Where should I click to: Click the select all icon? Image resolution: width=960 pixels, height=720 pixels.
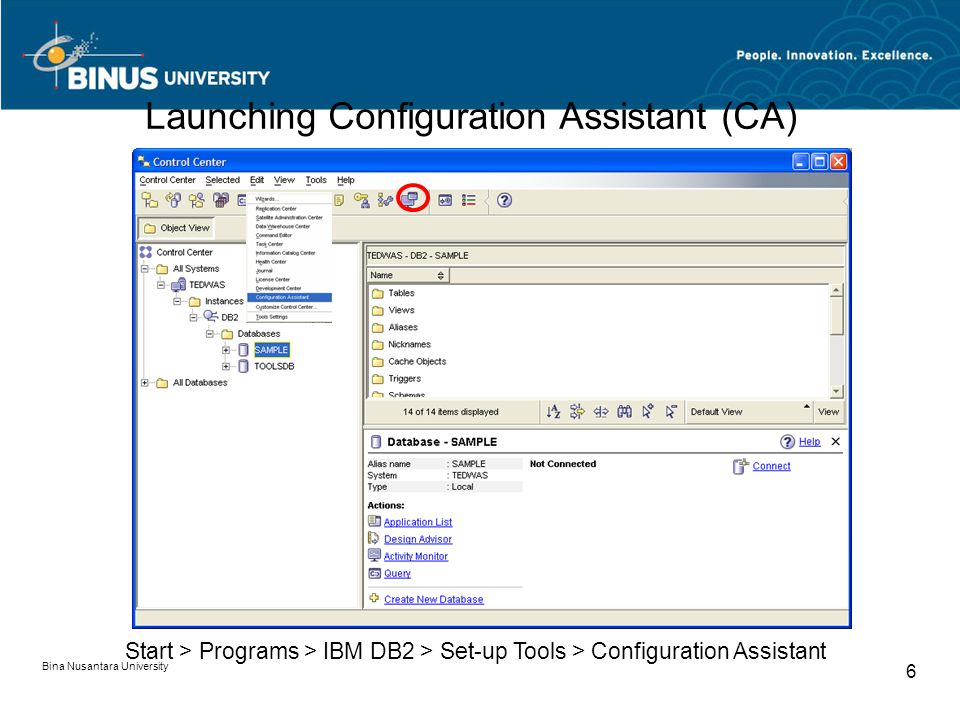[x=647, y=411]
